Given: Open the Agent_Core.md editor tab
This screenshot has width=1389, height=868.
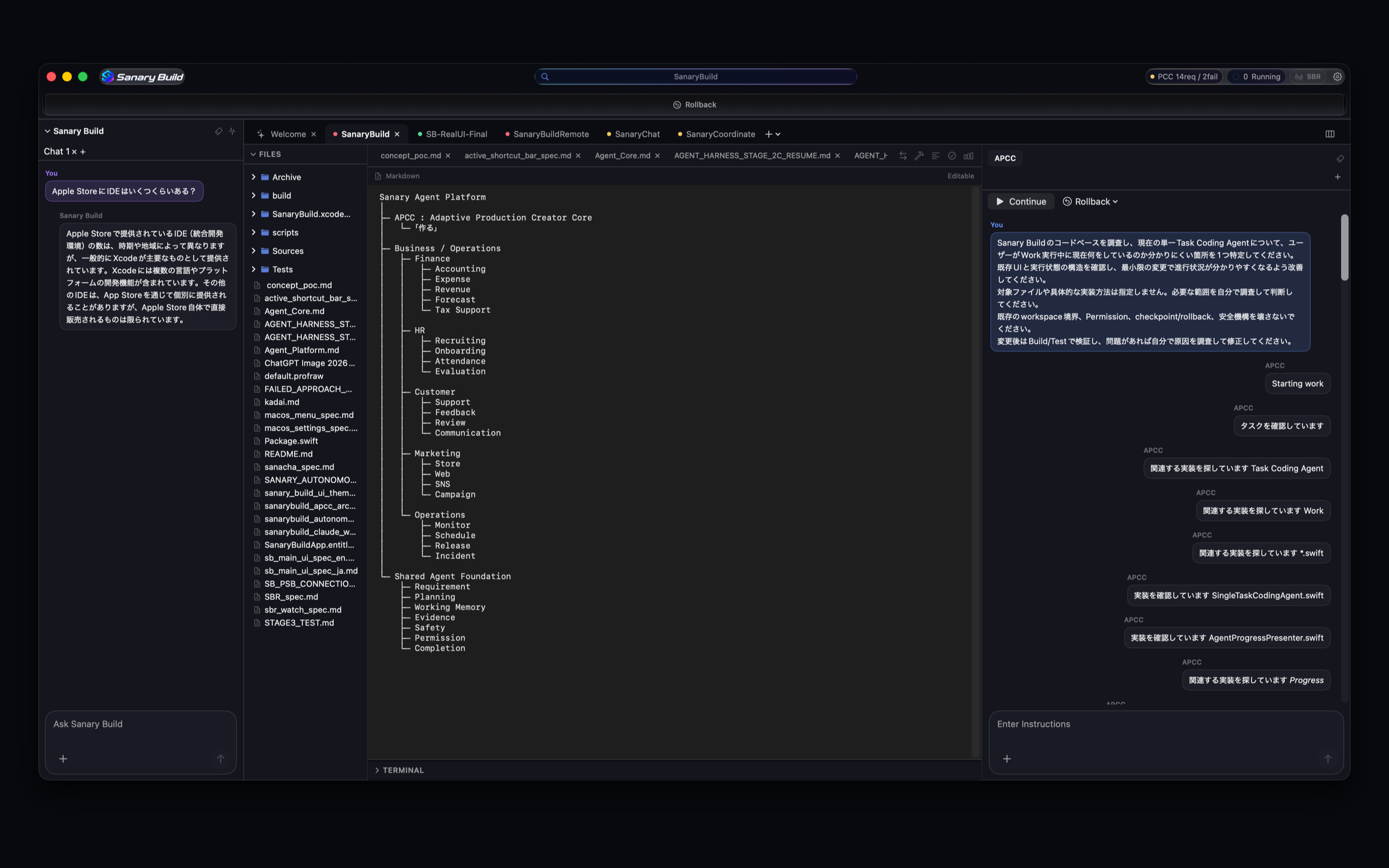Looking at the screenshot, I should pos(622,156).
